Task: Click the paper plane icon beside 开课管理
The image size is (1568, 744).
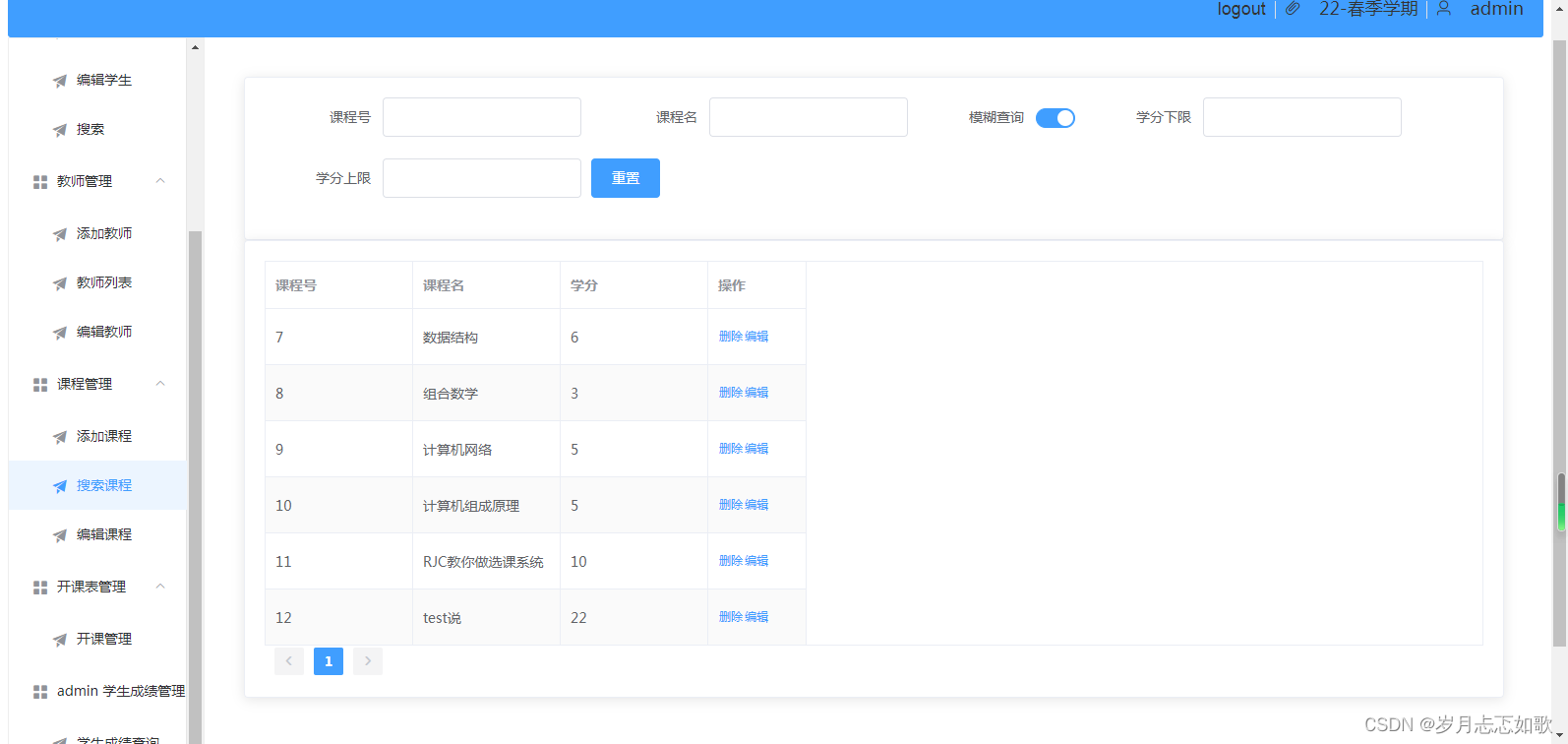Action: [60, 640]
